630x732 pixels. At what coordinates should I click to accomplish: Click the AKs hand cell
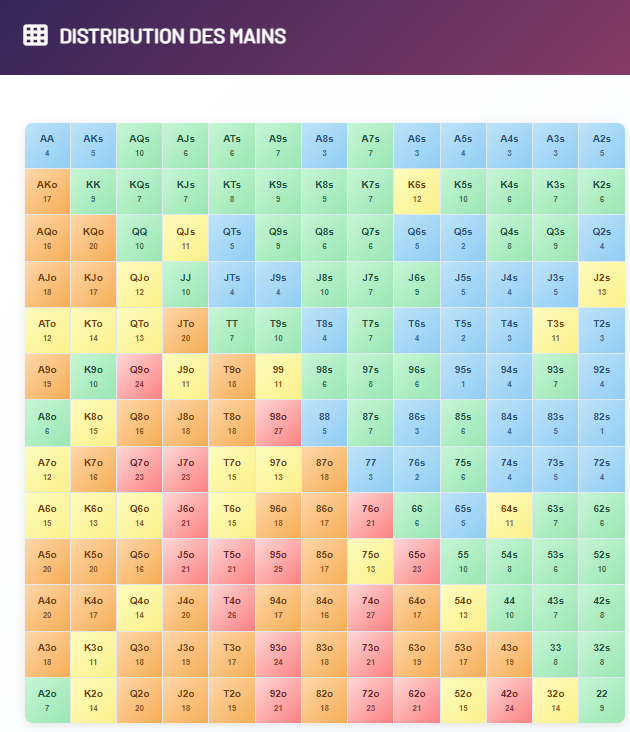click(x=93, y=145)
